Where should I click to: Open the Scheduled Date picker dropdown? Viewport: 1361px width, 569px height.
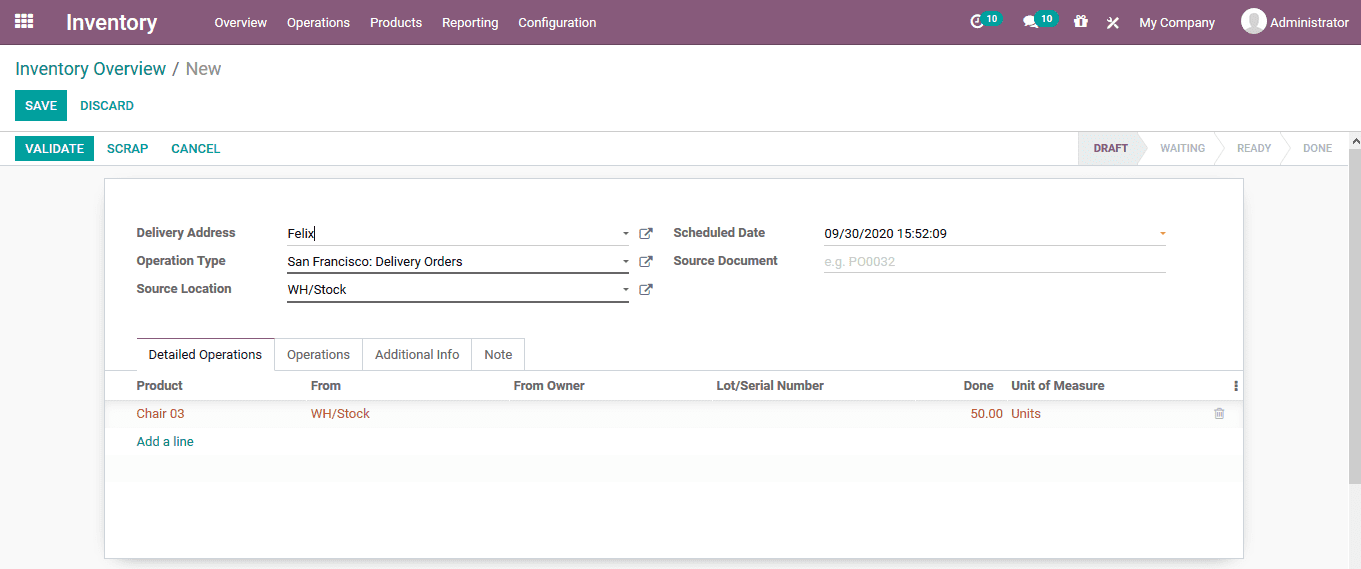click(x=1162, y=234)
